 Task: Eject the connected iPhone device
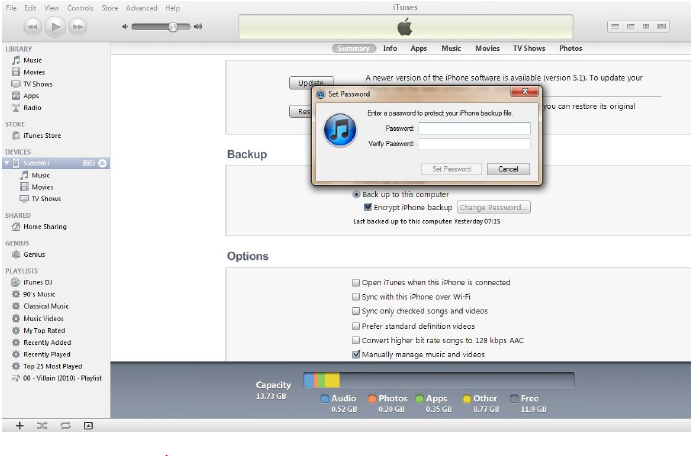click(102, 163)
